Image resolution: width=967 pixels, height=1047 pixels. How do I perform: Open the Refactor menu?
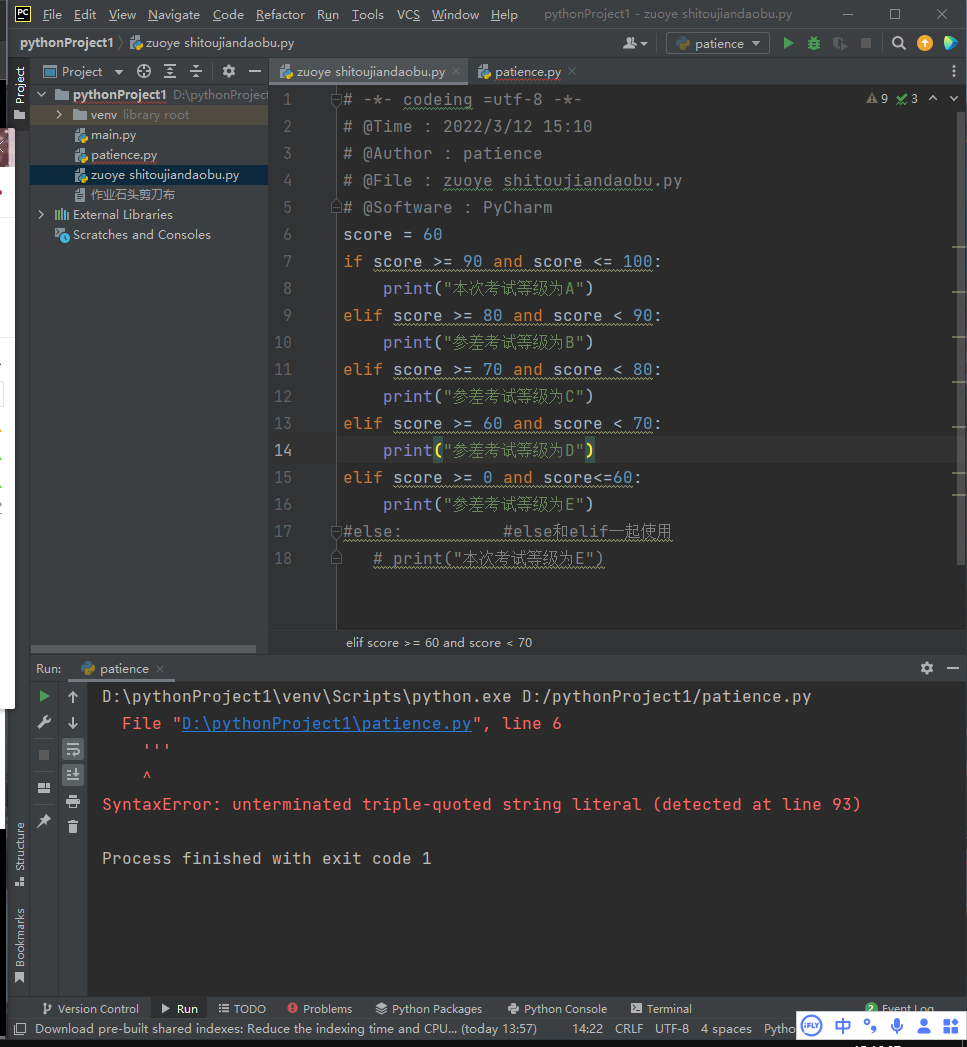[280, 14]
